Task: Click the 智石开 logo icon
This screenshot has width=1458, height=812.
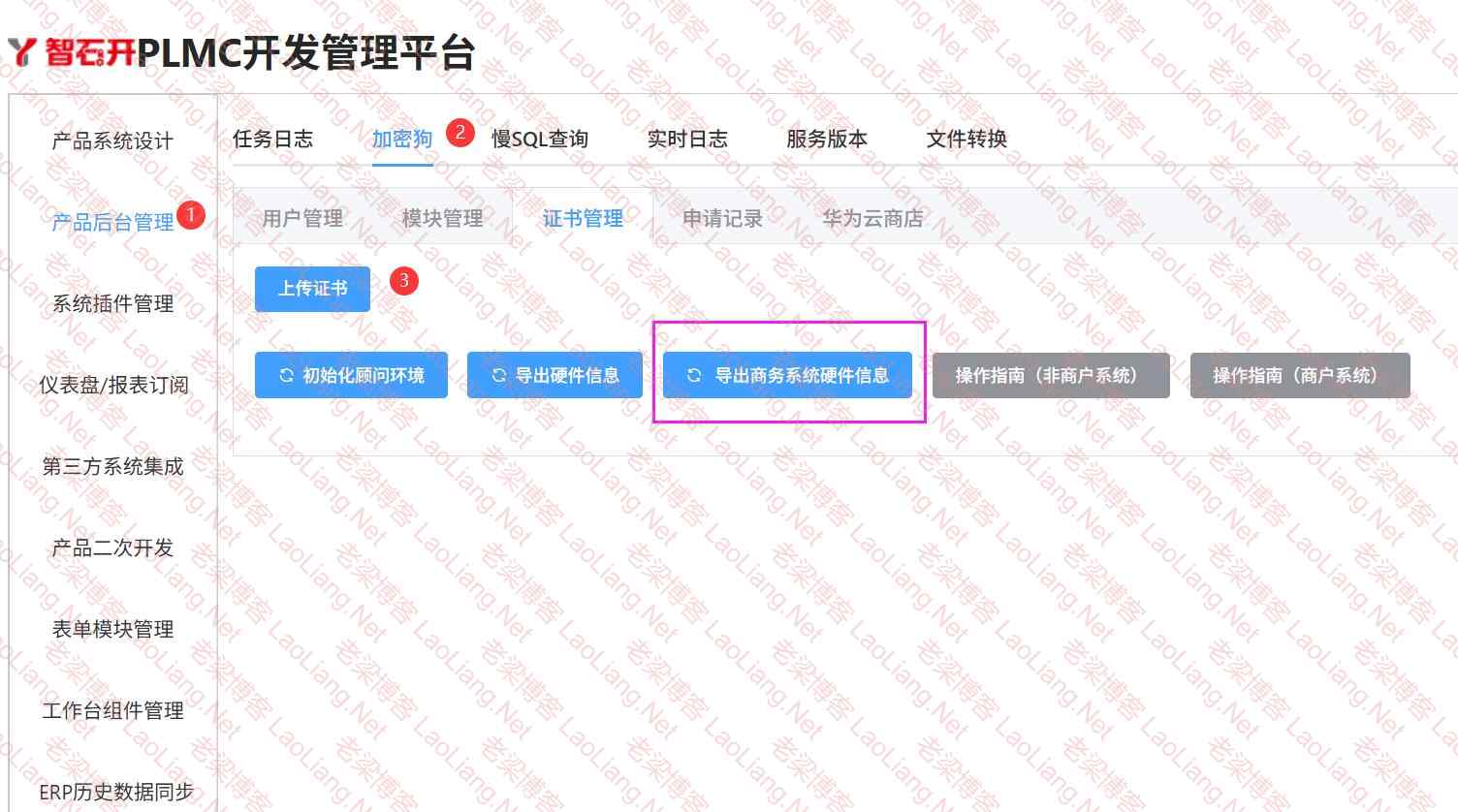Action: coord(22,51)
